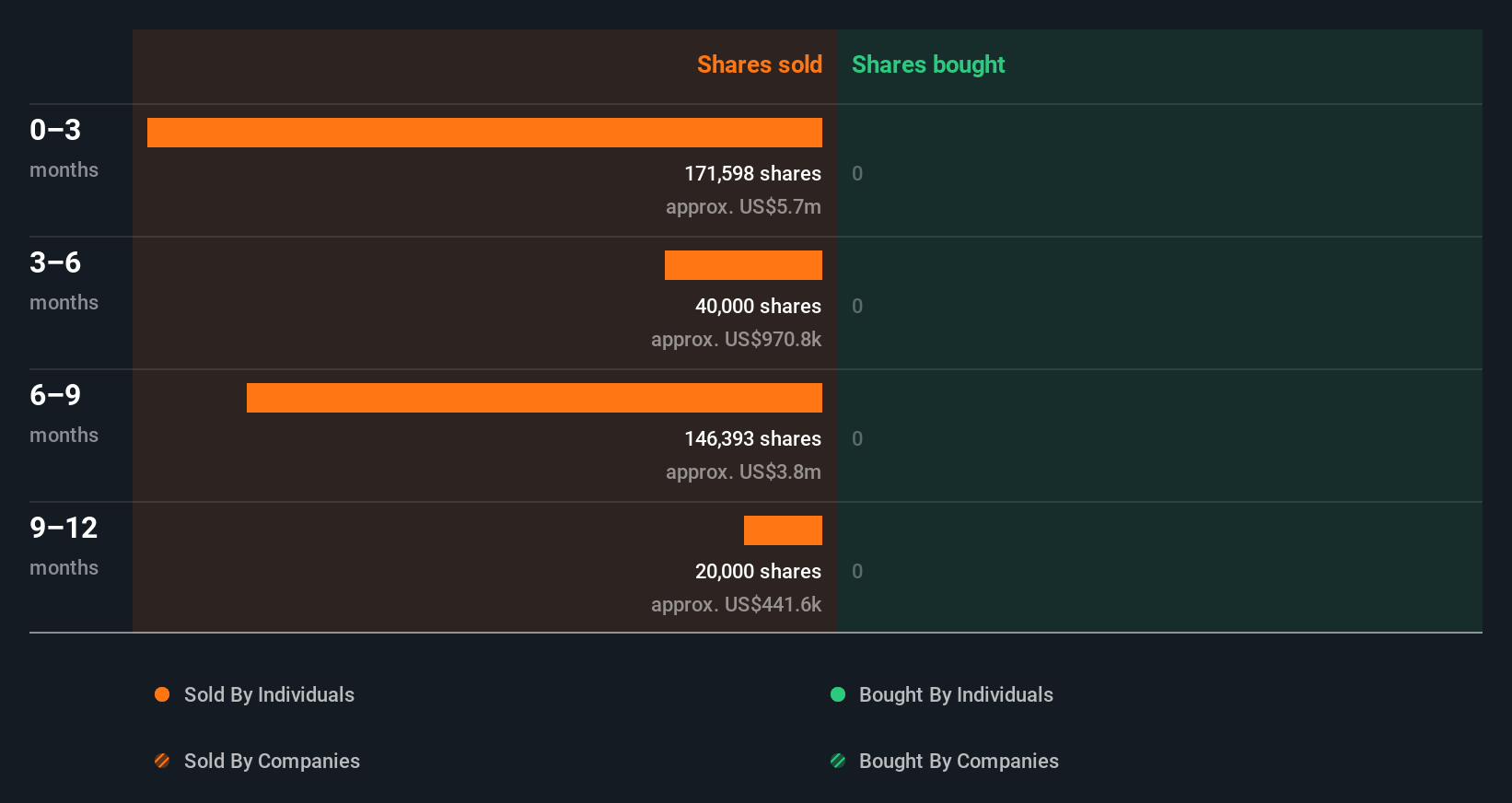This screenshot has width=1512, height=803.
Task: Click the 9–12 months orange sold bar
Action: 783,530
